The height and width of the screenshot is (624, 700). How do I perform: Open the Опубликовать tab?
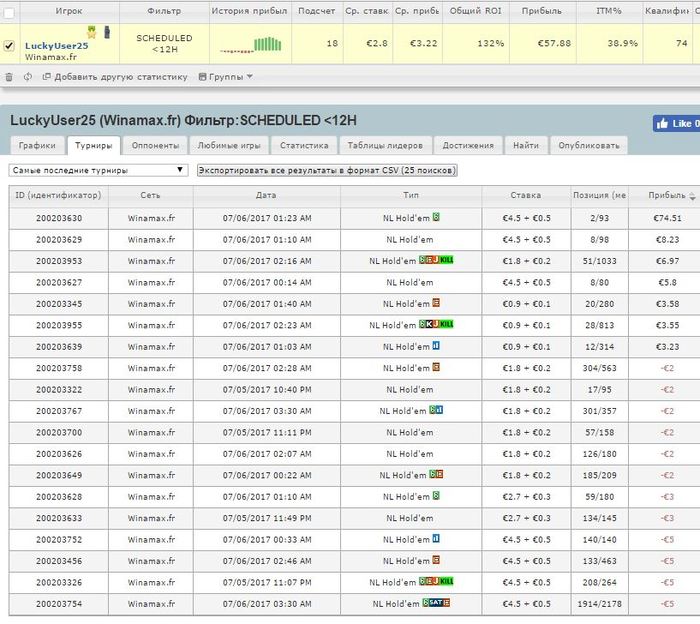pyautogui.click(x=589, y=146)
